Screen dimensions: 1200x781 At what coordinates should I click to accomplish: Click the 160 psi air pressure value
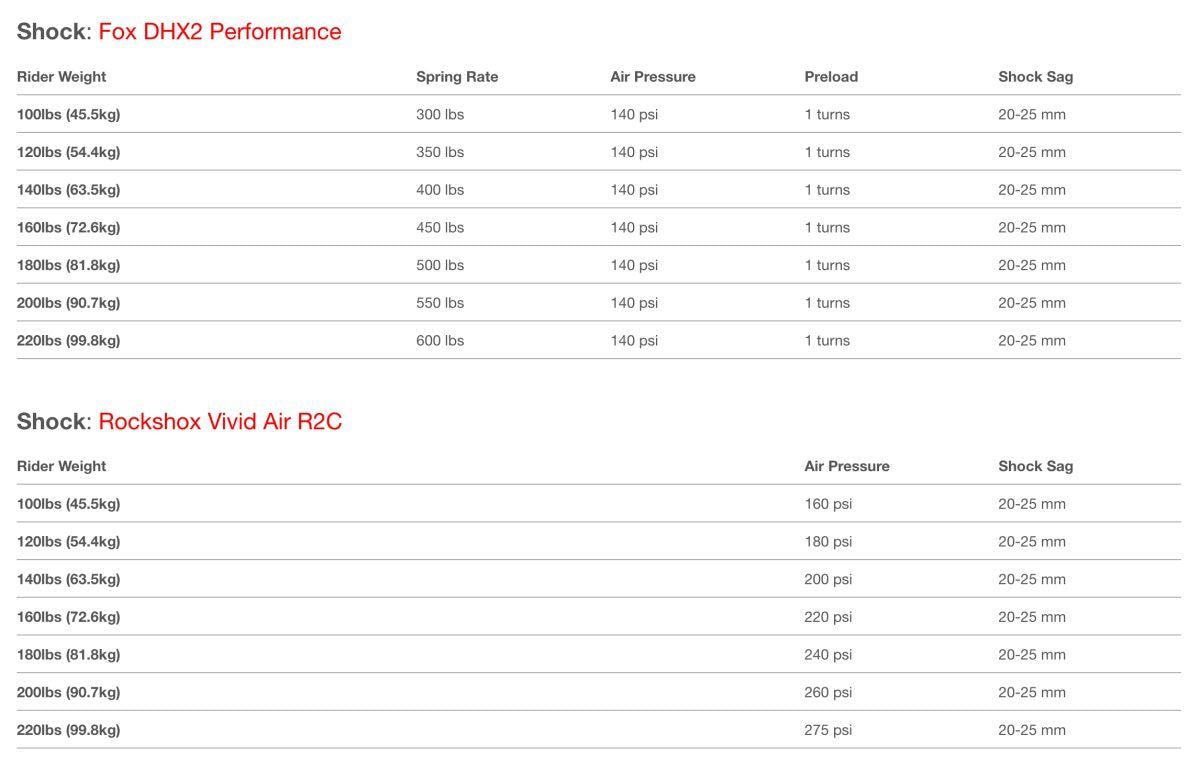828,504
